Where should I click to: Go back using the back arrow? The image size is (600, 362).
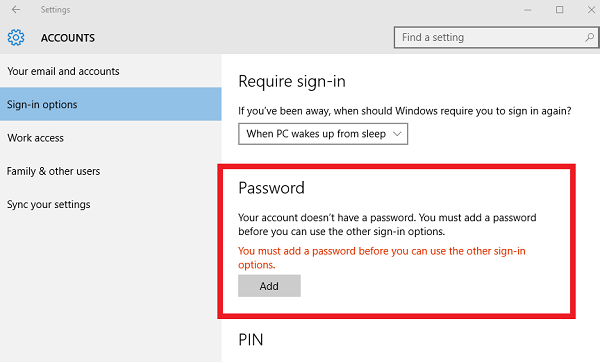16,10
